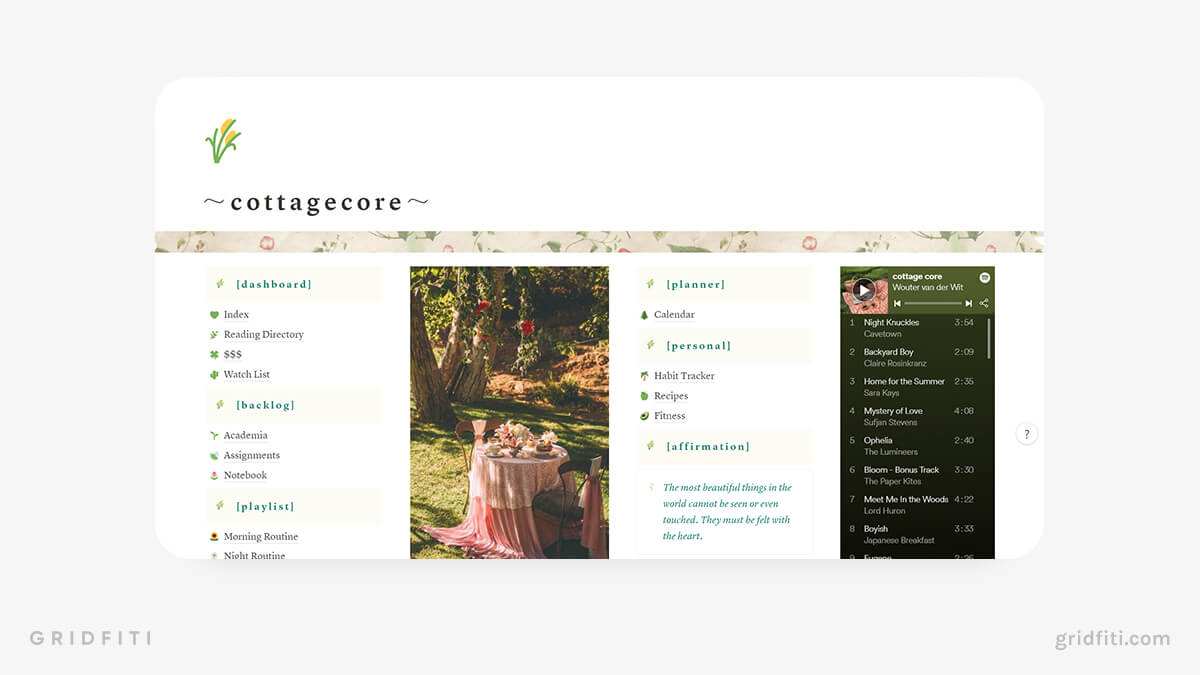Click the [affirmation] section heading

point(708,446)
